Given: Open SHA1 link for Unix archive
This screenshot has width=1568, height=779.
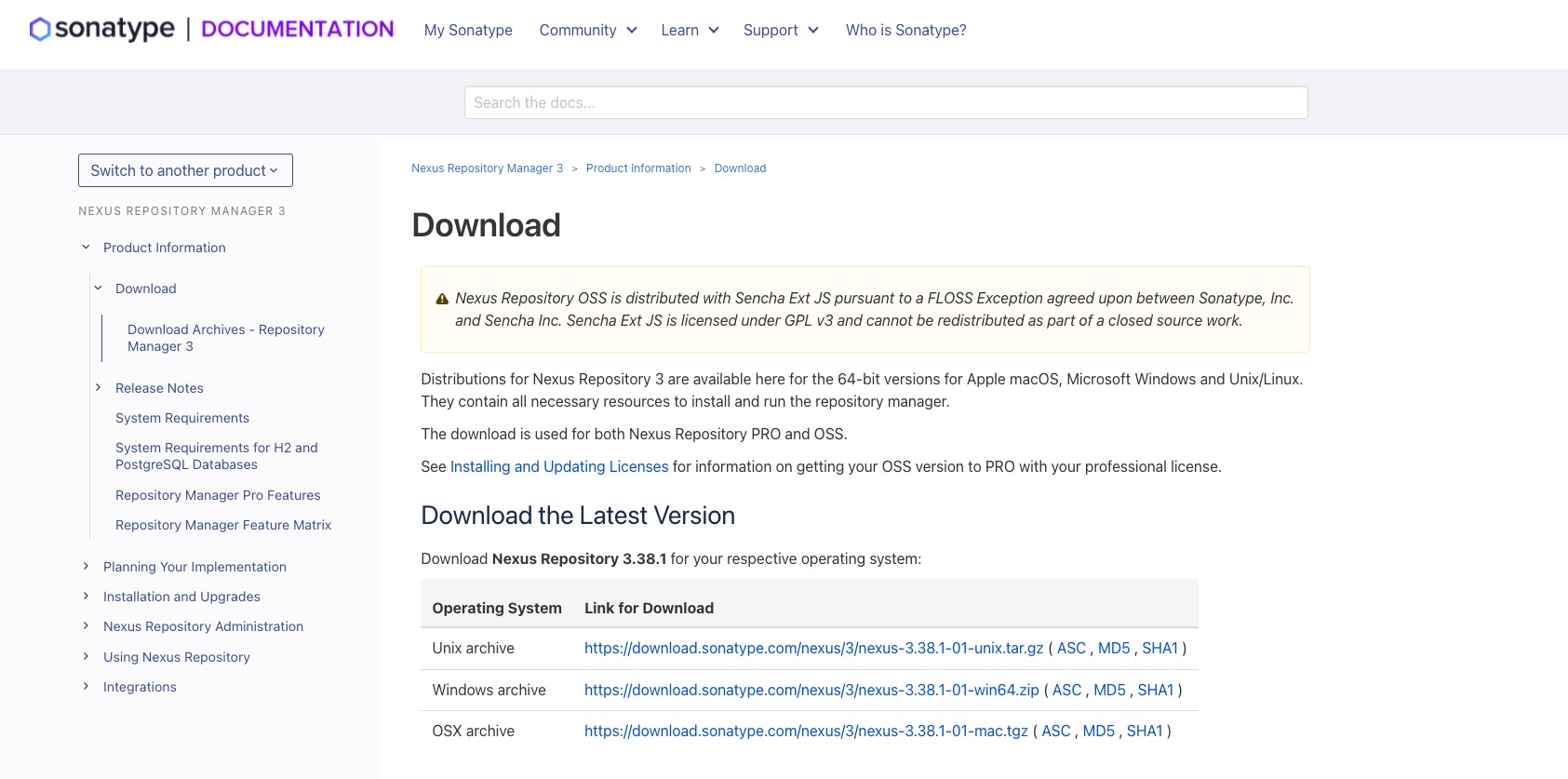Looking at the screenshot, I should tap(1160, 648).
